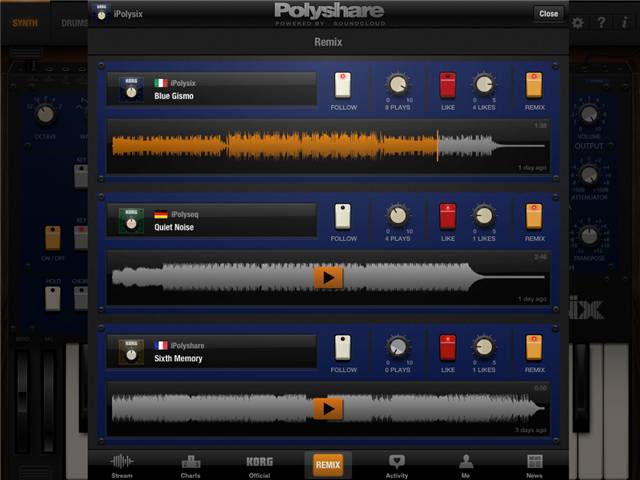Open settings gear in background synth
640x480 pixels.
coord(577,23)
